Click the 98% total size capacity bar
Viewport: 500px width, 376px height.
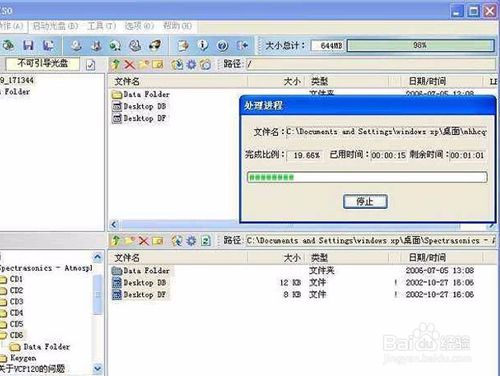[420, 45]
